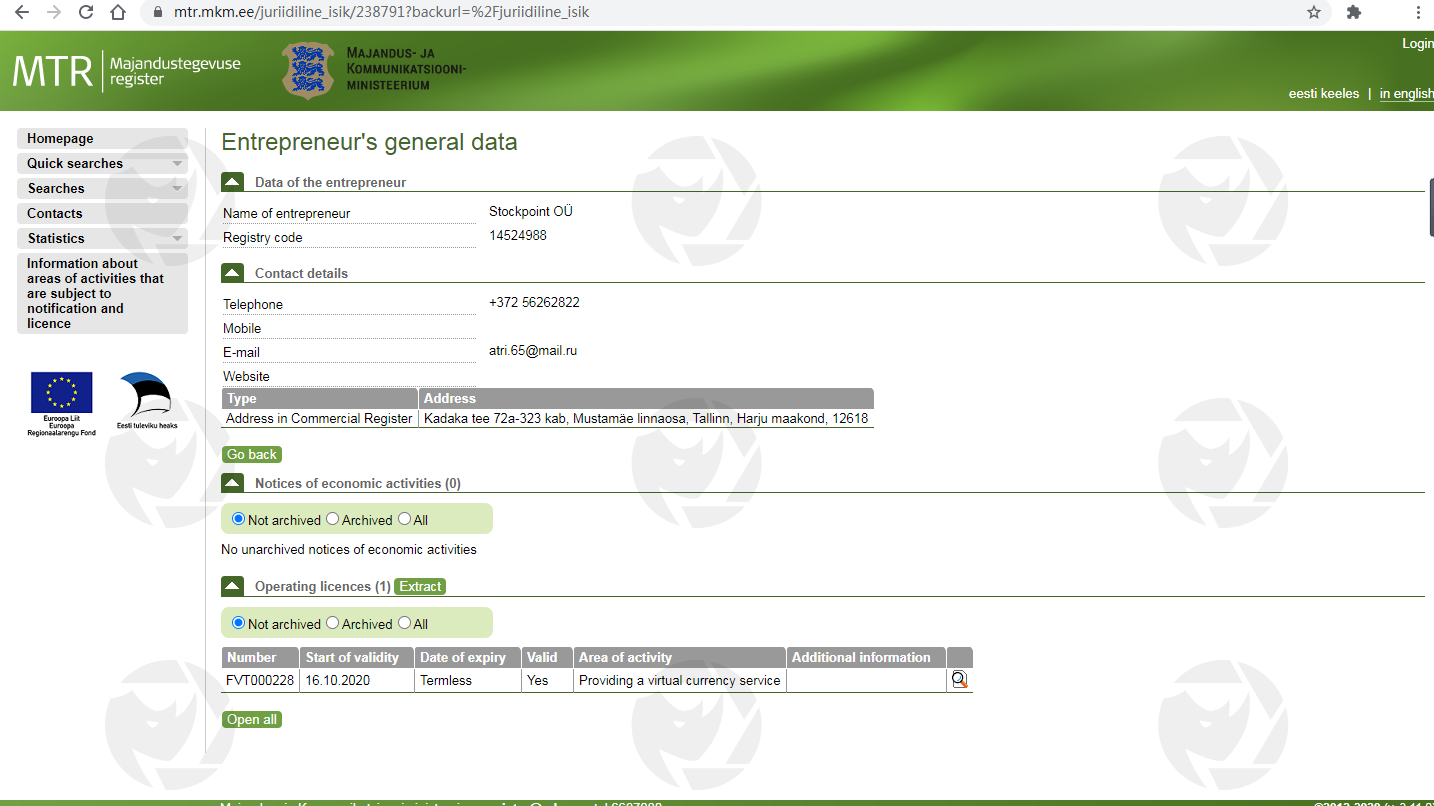Open the MTR Majandustegevuse register logo

click(x=126, y=71)
